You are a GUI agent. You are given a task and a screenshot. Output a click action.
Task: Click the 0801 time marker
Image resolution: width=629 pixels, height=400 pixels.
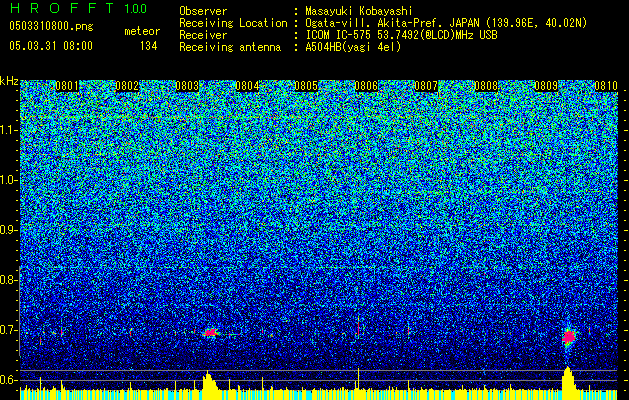pos(67,86)
